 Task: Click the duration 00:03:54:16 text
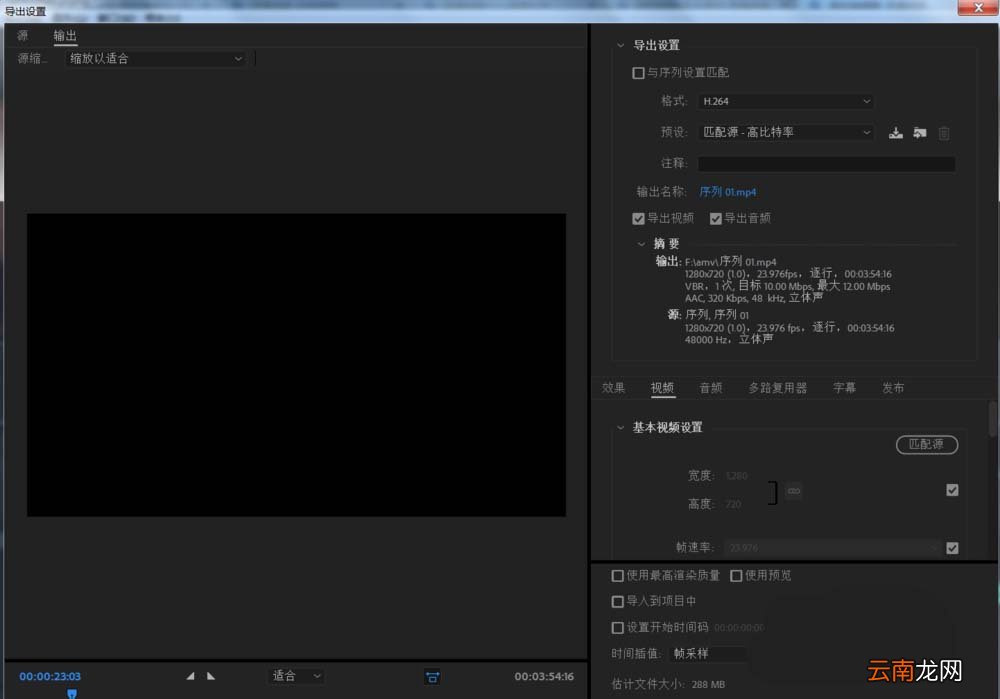[544, 677]
